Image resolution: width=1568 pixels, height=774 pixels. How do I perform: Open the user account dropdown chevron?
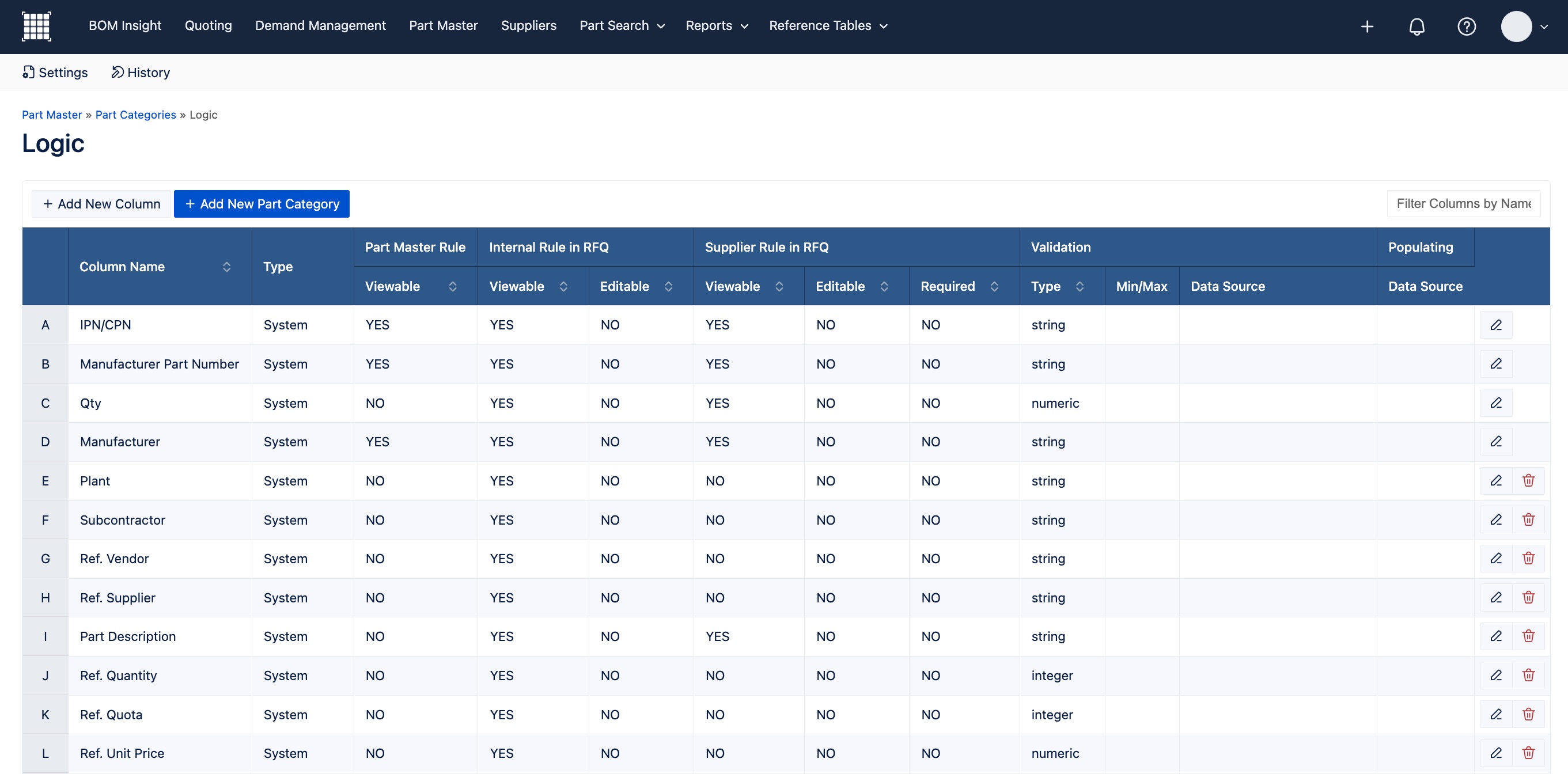1544,26
